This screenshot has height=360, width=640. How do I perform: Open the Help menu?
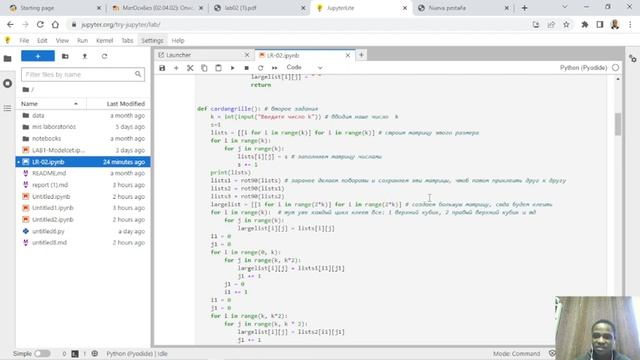click(178, 40)
